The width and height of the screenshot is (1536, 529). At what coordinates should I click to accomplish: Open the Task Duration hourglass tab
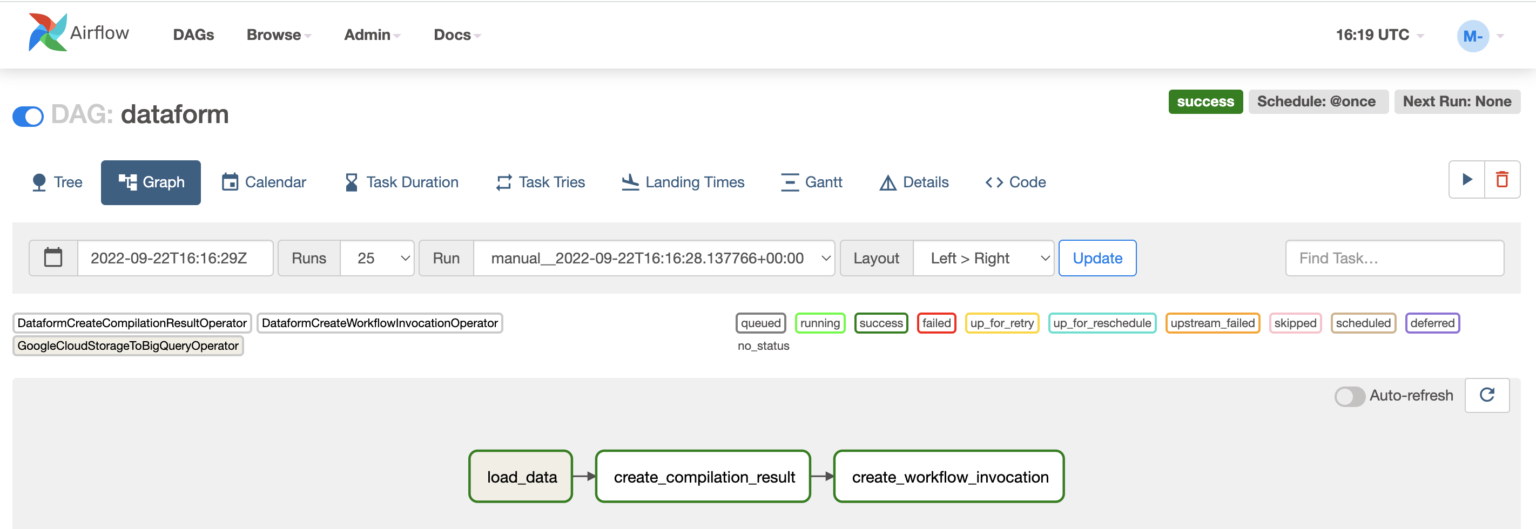(x=402, y=182)
